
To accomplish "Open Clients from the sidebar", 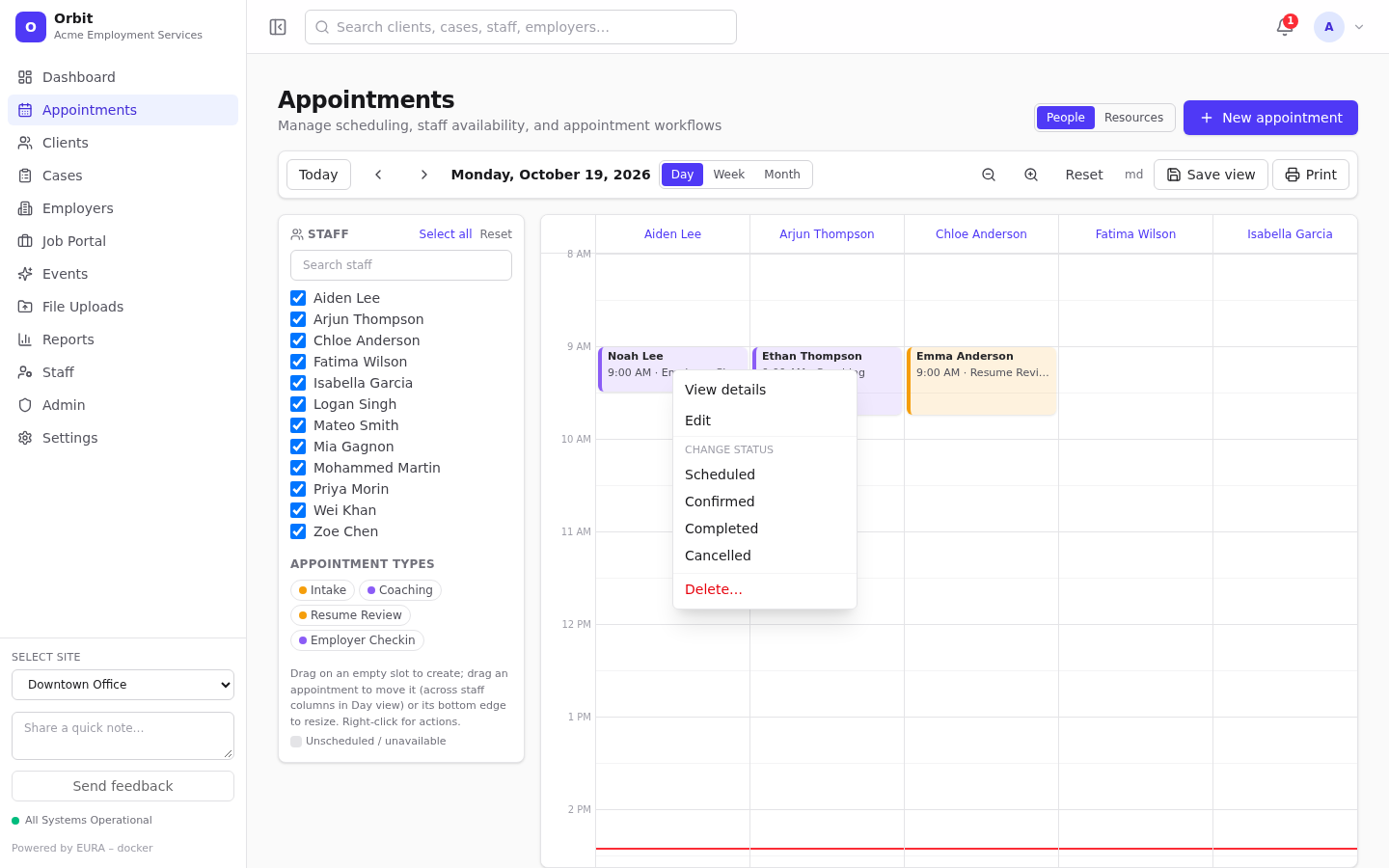I will (123, 143).
